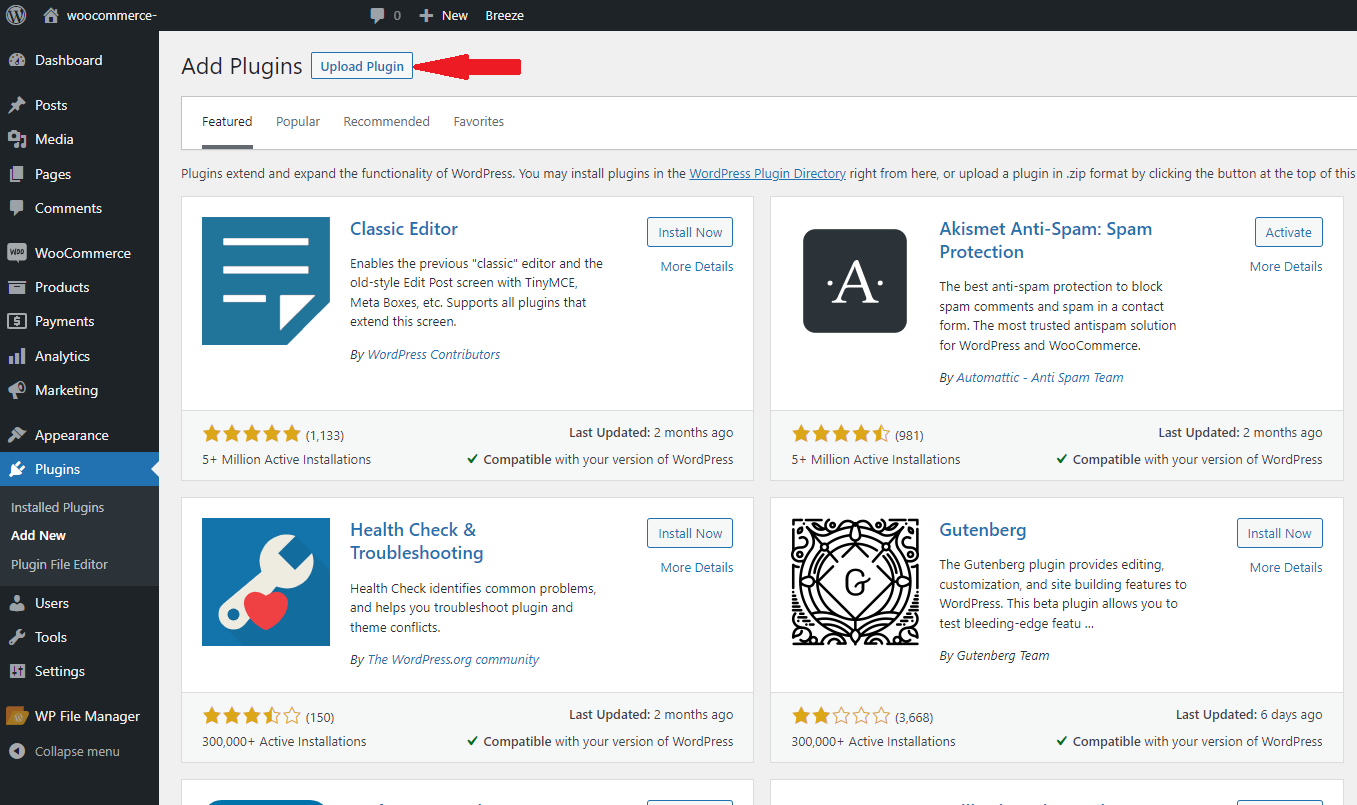Install the Health Check & Troubleshooting plugin
Viewport: 1357px width, 805px height.
(690, 533)
